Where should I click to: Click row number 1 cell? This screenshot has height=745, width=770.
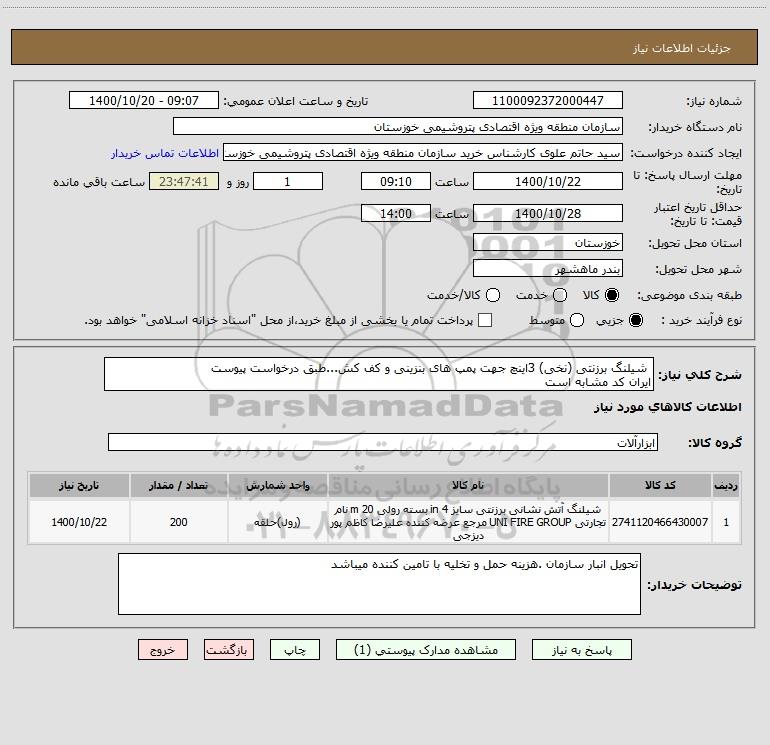pos(726,522)
